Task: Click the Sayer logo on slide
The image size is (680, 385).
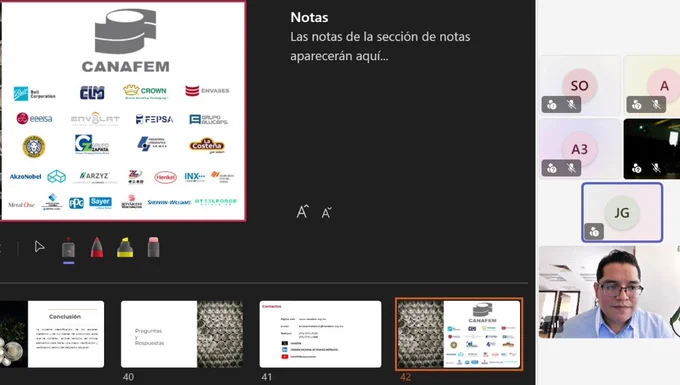Action: (101, 202)
